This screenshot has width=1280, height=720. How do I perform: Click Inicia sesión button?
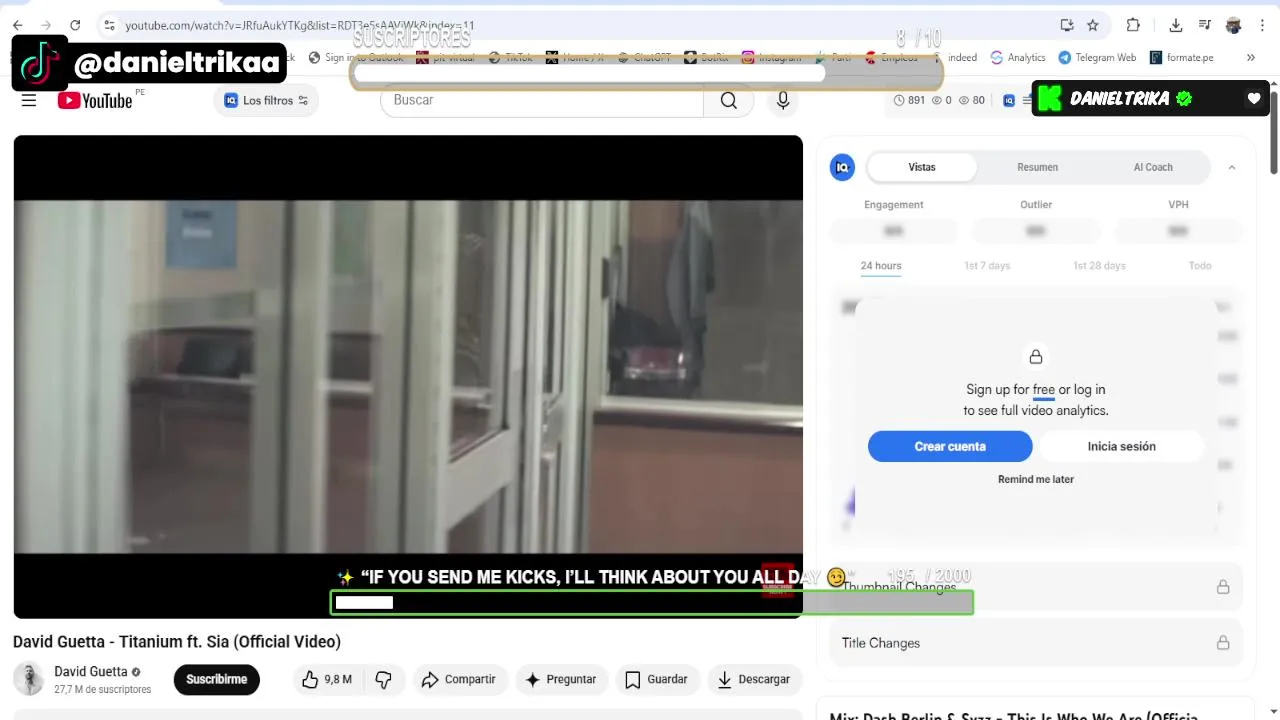[1122, 446]
